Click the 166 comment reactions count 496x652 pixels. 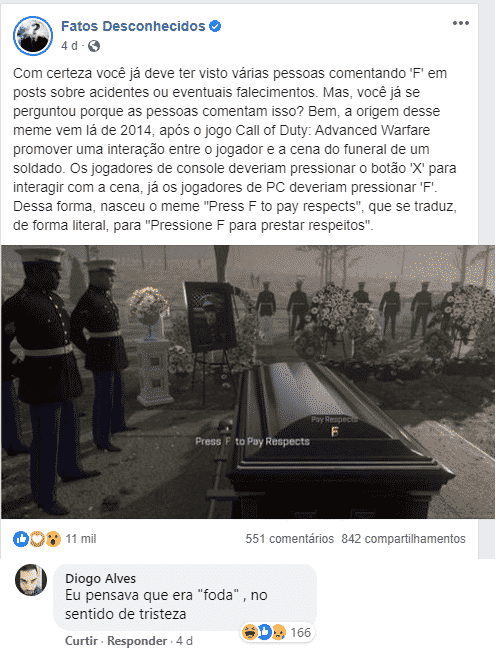point(301,632)
